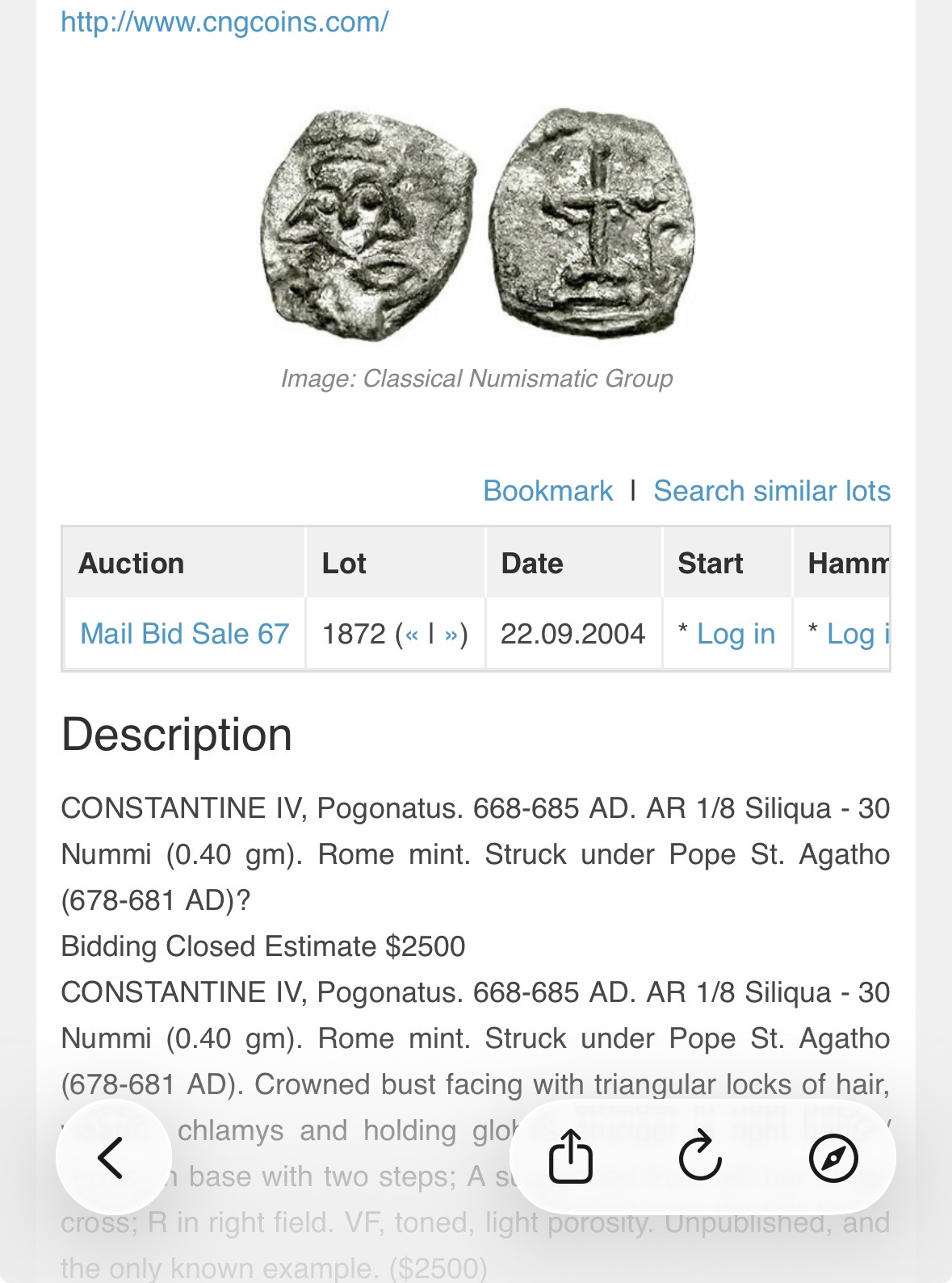Tap the compass browser icon
Screen dimensions: 952x1283
pos(832,1158)
